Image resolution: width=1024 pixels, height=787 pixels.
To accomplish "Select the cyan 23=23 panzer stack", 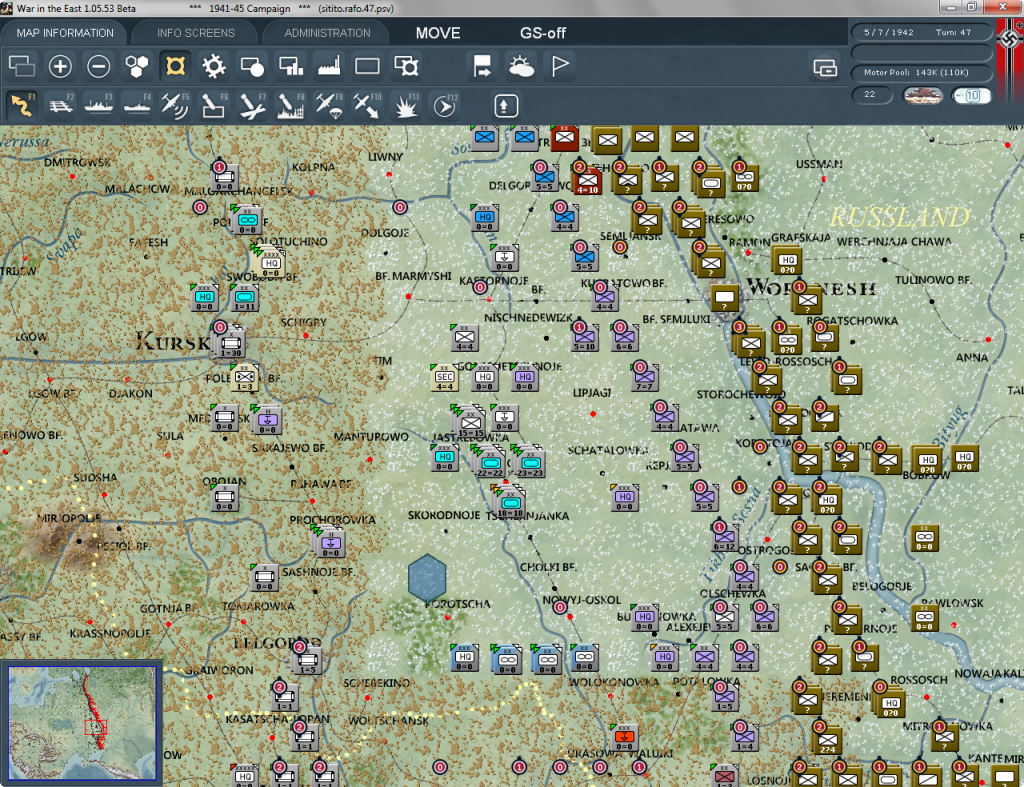I will tap(530, 463).
